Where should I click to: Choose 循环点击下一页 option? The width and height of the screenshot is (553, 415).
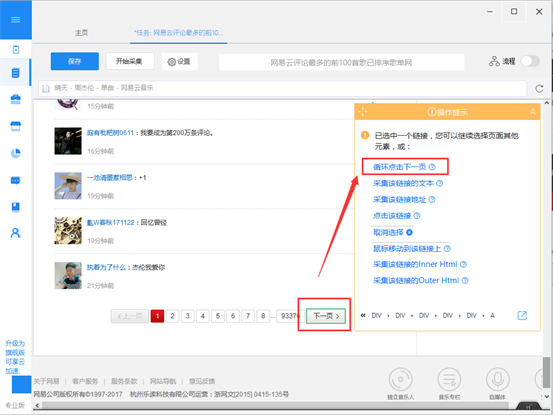pyautogui.click(x=400, y=167)
